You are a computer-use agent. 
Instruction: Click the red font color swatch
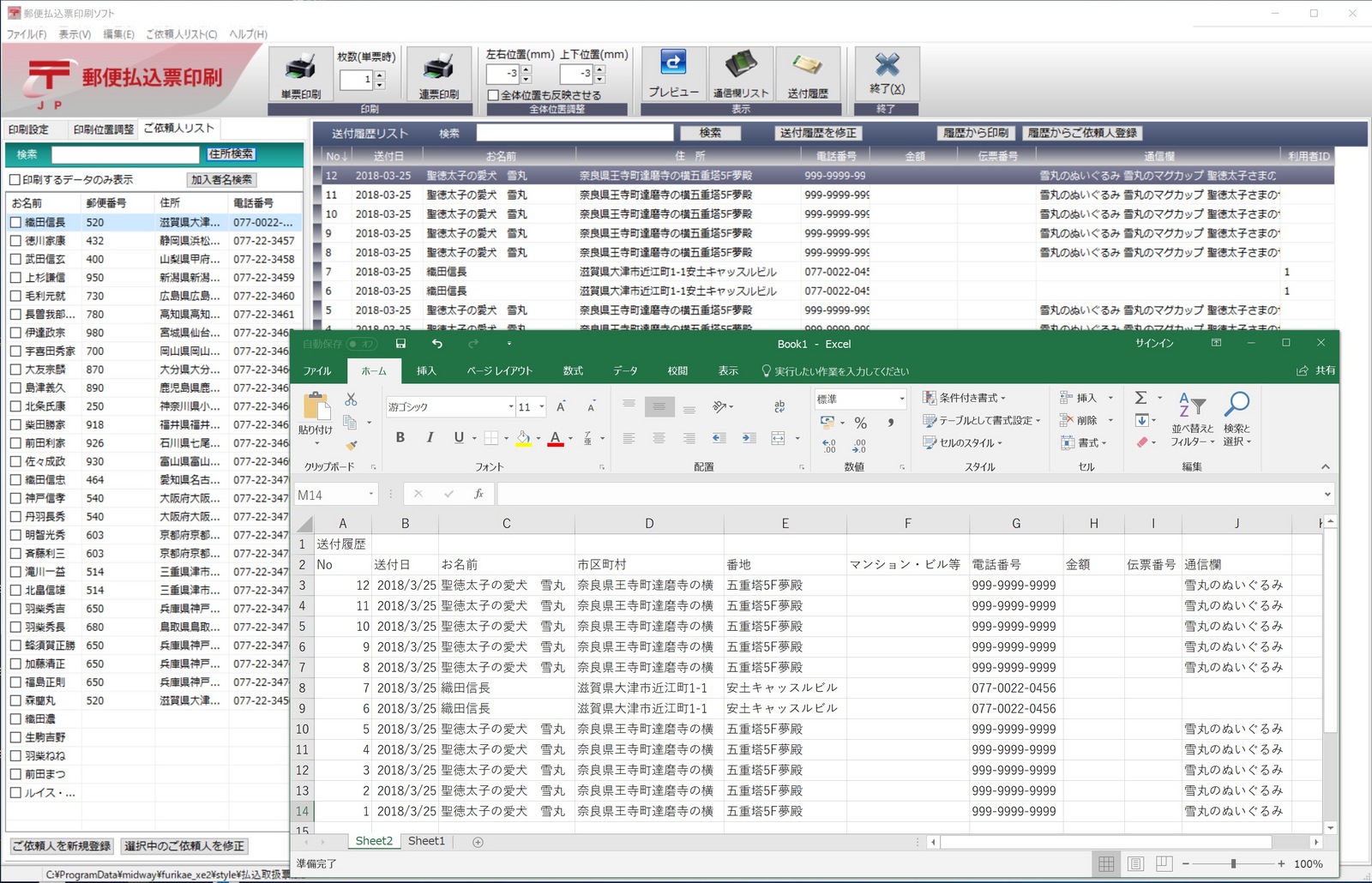tap(556, 438)
